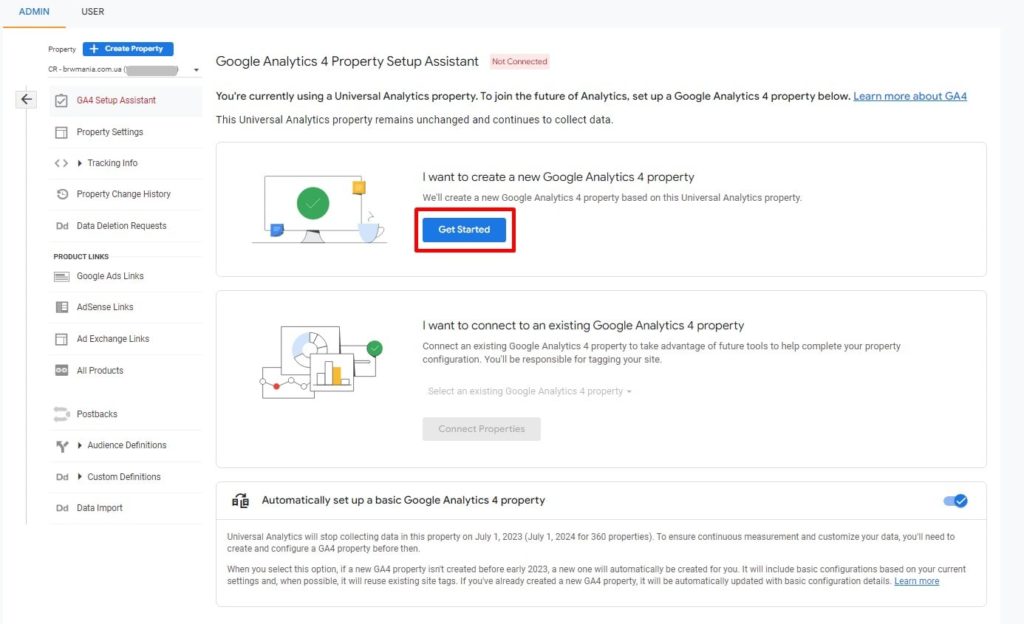
Task: Select the ADMIN tab
Action: [x=34, y=12]
